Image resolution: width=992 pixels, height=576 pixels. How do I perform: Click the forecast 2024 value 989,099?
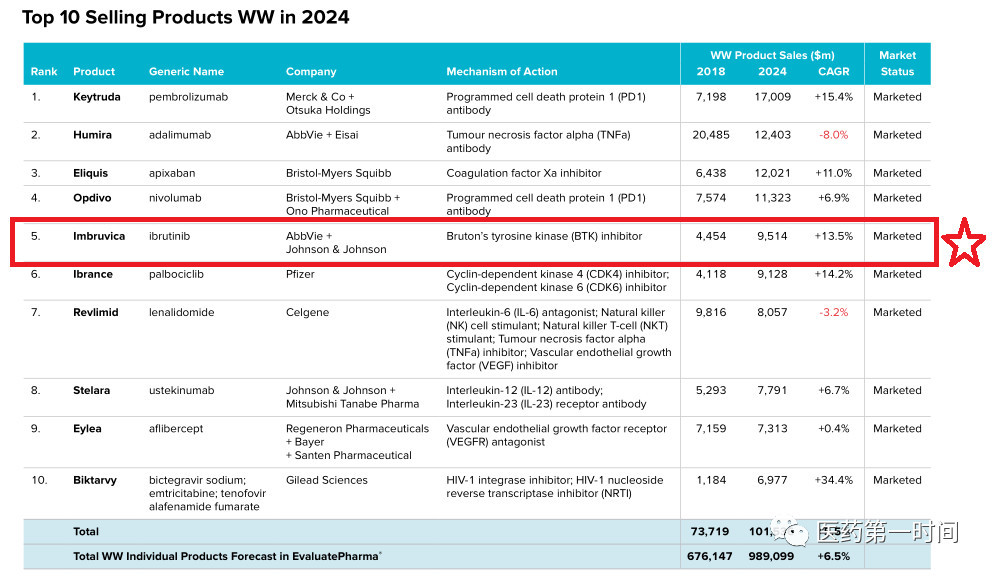pyautogui.click(x=771, y=556)
